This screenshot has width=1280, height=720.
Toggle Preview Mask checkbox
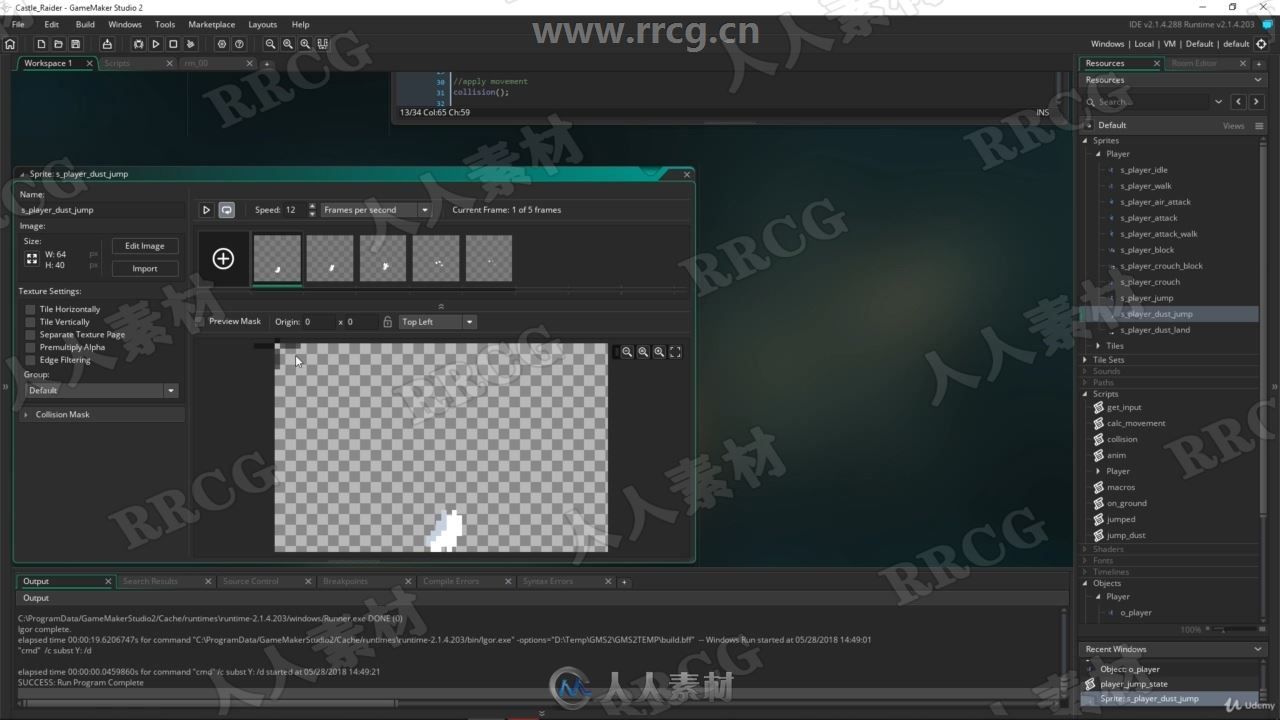(x=200, y=322)
